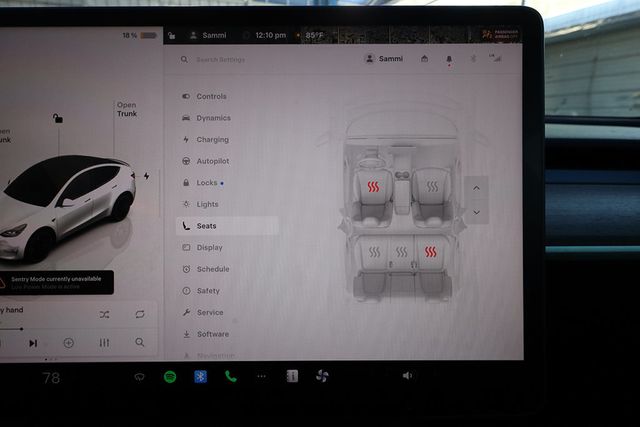This screenshot has height=427, width=640.
Task: Toggle the rear right seat heater
Action: [x=431, y=252]
